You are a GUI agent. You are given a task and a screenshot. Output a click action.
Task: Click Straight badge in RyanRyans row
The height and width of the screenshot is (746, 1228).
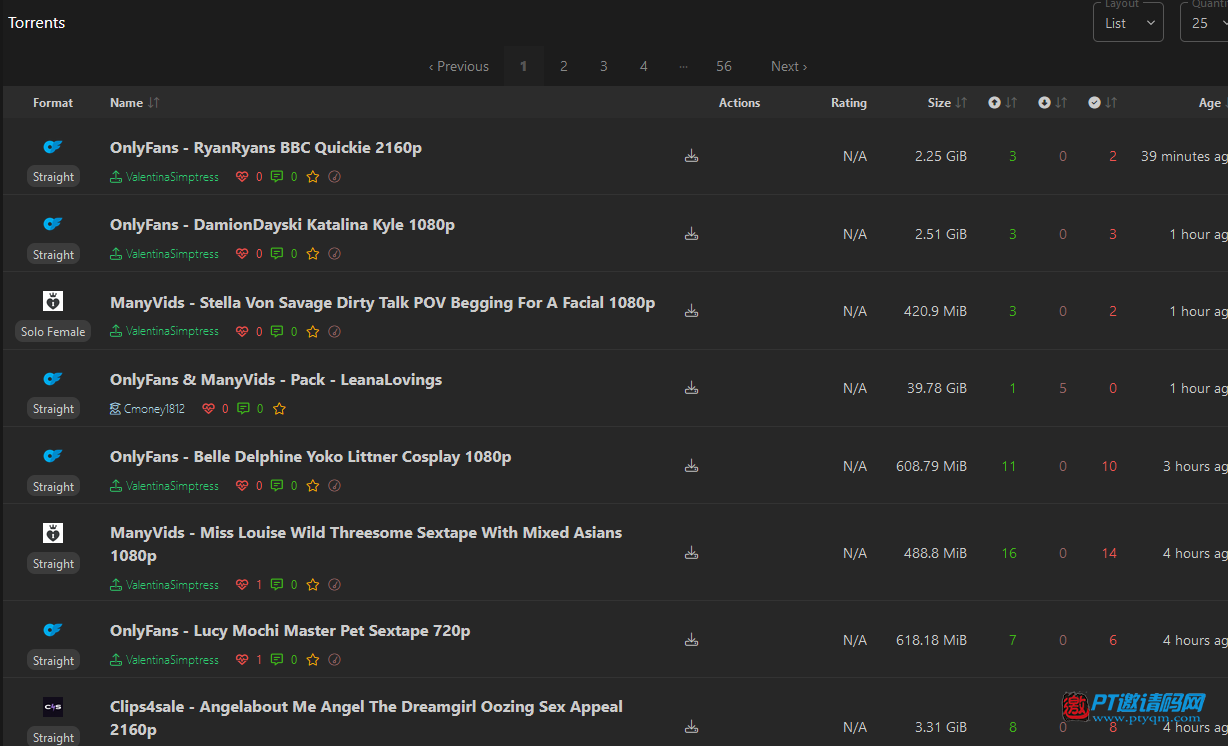point(53,177)
